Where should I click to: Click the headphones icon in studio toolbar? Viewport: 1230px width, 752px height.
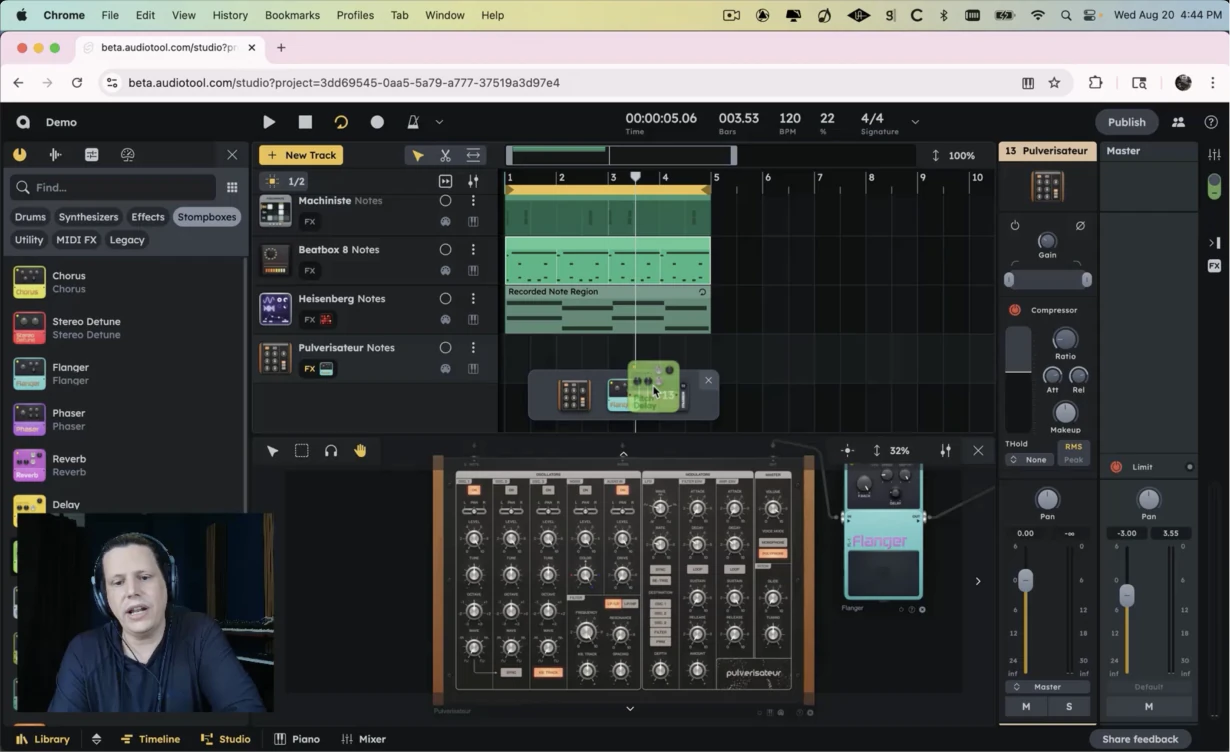(x=331, y=451)
